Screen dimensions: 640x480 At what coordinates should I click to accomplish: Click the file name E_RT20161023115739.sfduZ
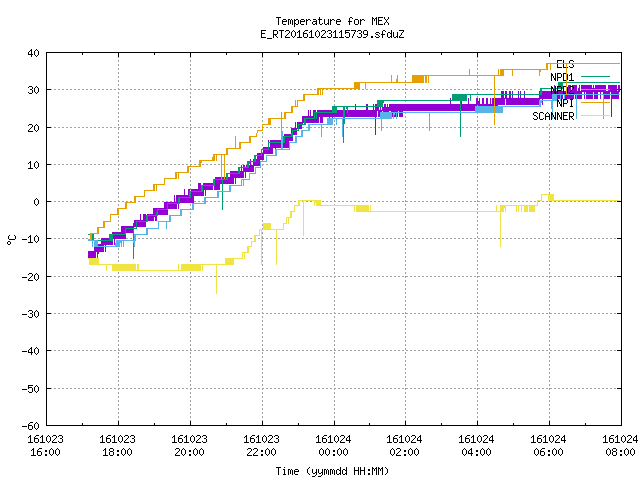(x=332, y=34)
